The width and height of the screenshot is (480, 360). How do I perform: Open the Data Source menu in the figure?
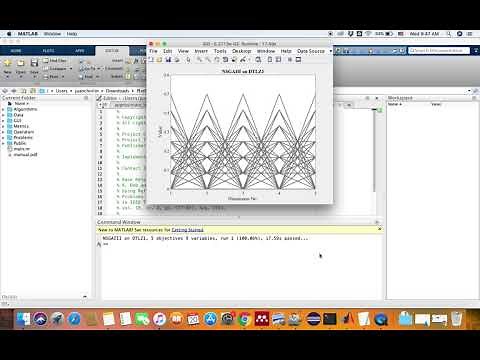(311, 51)
